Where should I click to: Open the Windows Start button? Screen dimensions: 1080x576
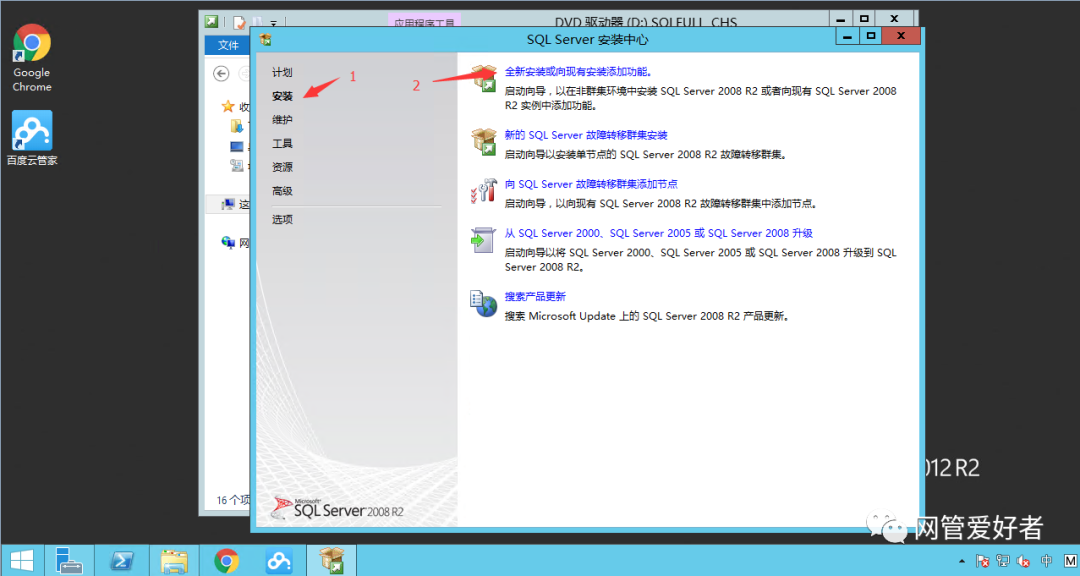[22, 560]
